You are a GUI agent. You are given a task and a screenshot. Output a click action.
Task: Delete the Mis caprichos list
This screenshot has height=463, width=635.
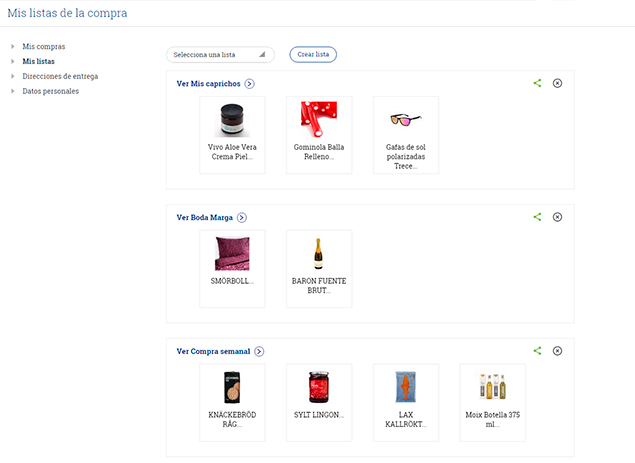(558, 83)
